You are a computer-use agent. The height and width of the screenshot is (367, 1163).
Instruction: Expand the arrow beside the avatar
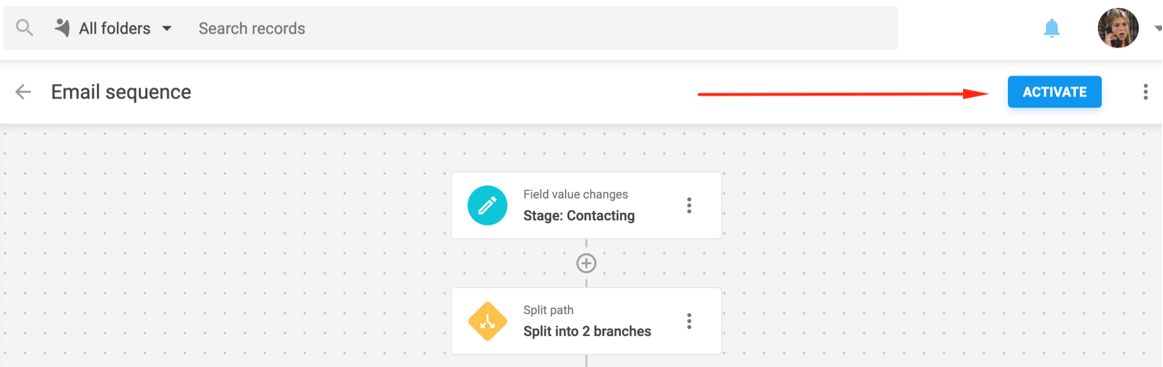click(1156, 28)
